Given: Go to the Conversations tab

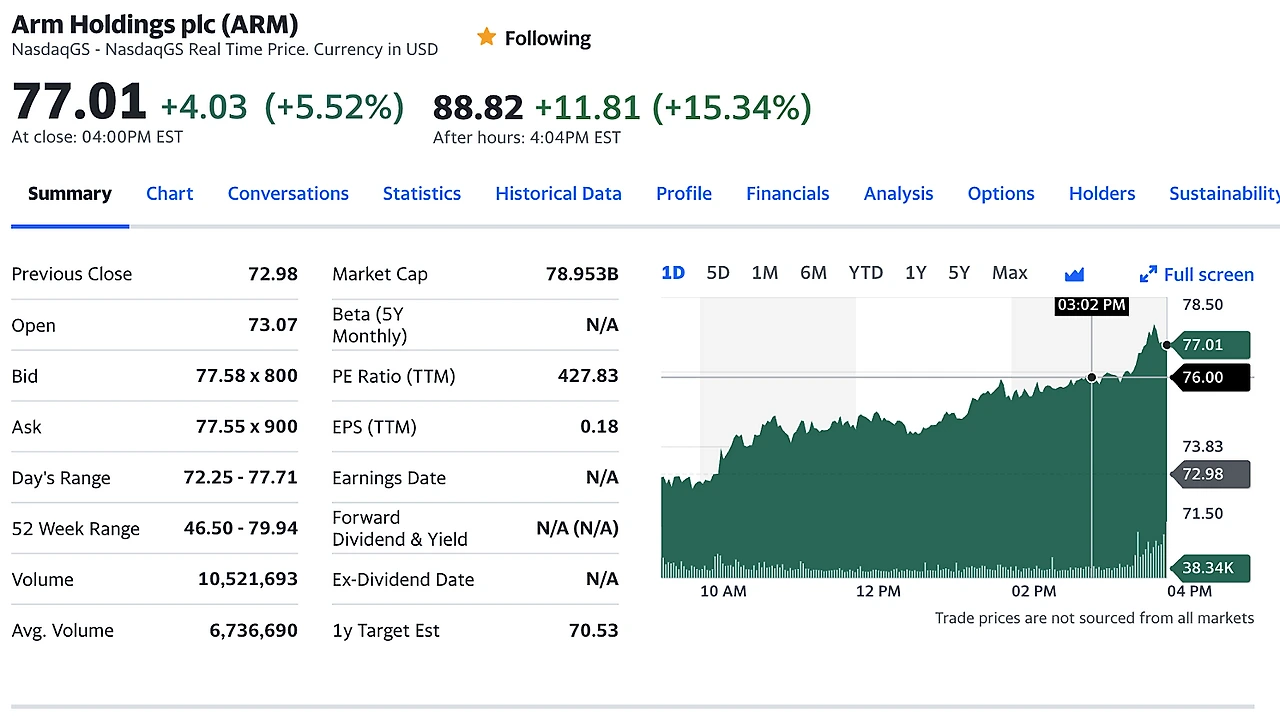Looking at the screenshot, I should coord(288,194).
